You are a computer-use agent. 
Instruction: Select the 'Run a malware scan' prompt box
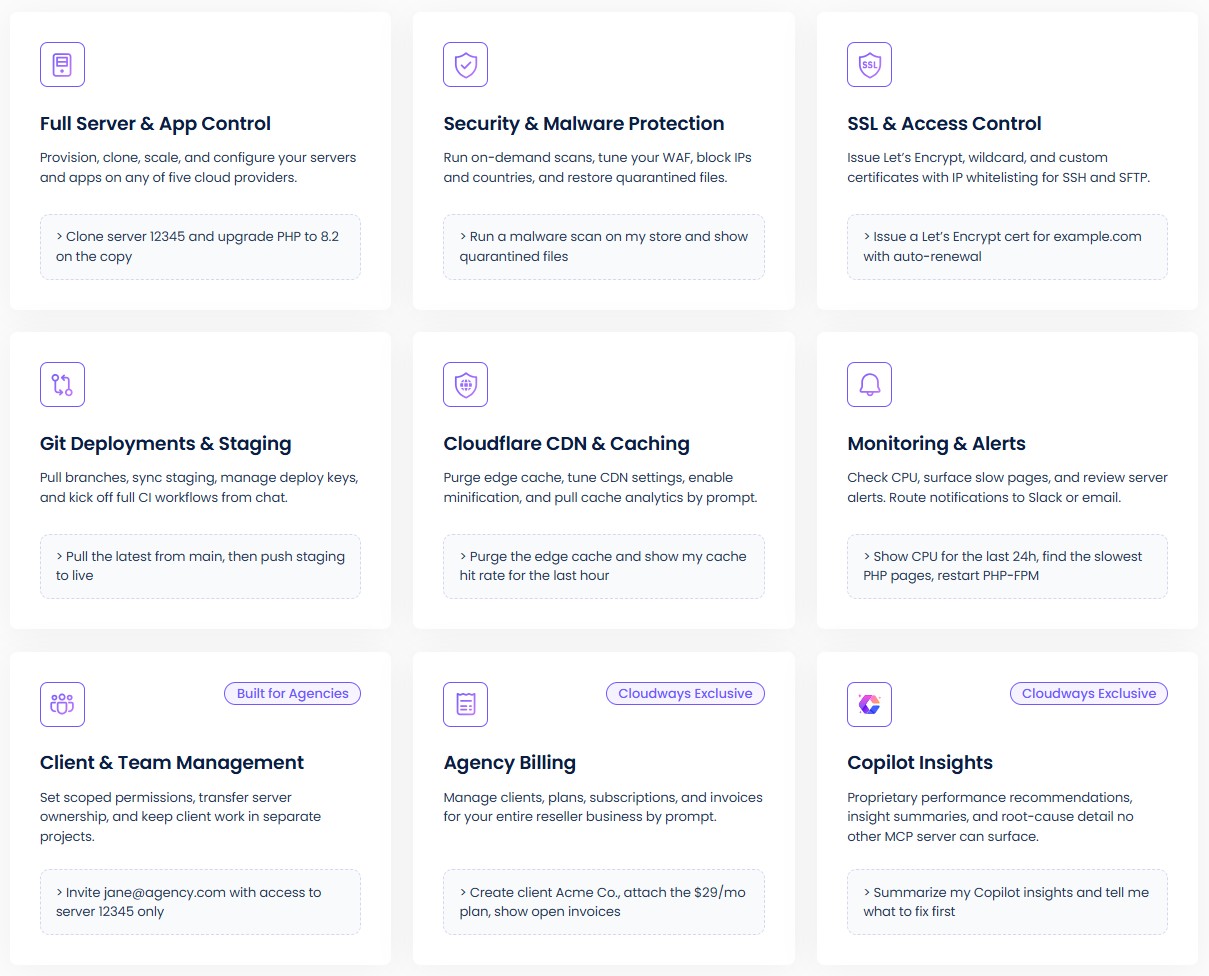coord(604,247)
